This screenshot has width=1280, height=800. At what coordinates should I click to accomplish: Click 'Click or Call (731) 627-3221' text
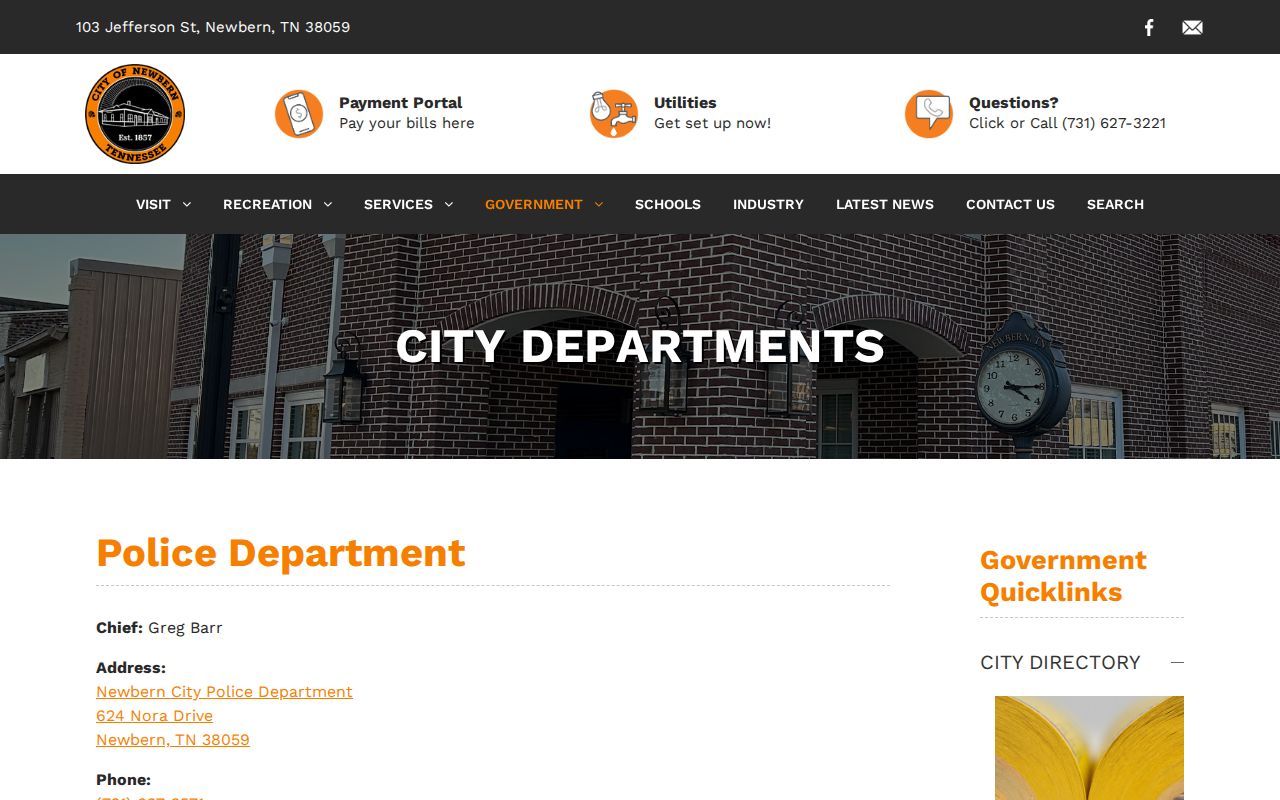pyautogui.click(x=1067, y=123)
